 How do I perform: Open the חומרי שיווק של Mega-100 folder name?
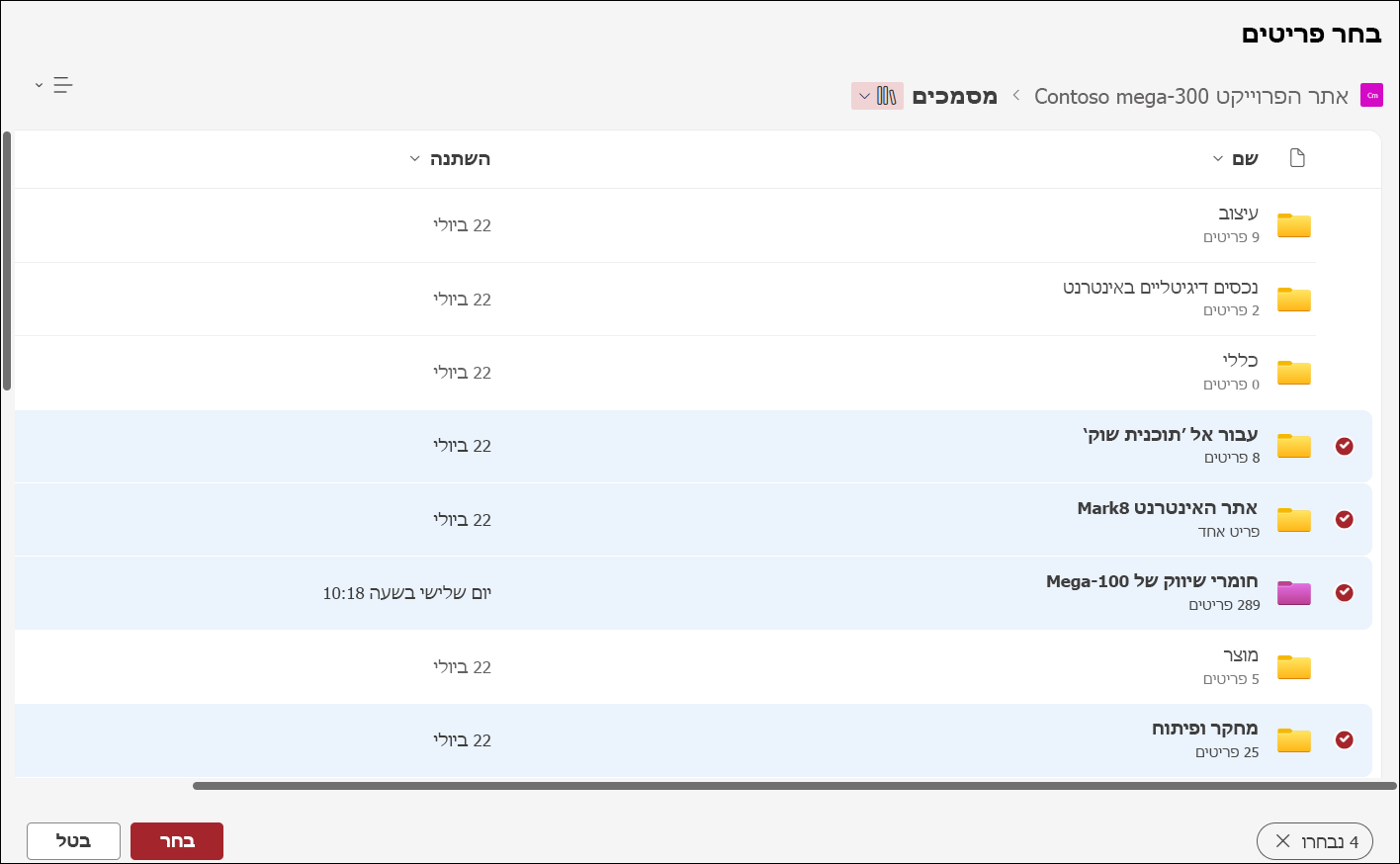1153,581
